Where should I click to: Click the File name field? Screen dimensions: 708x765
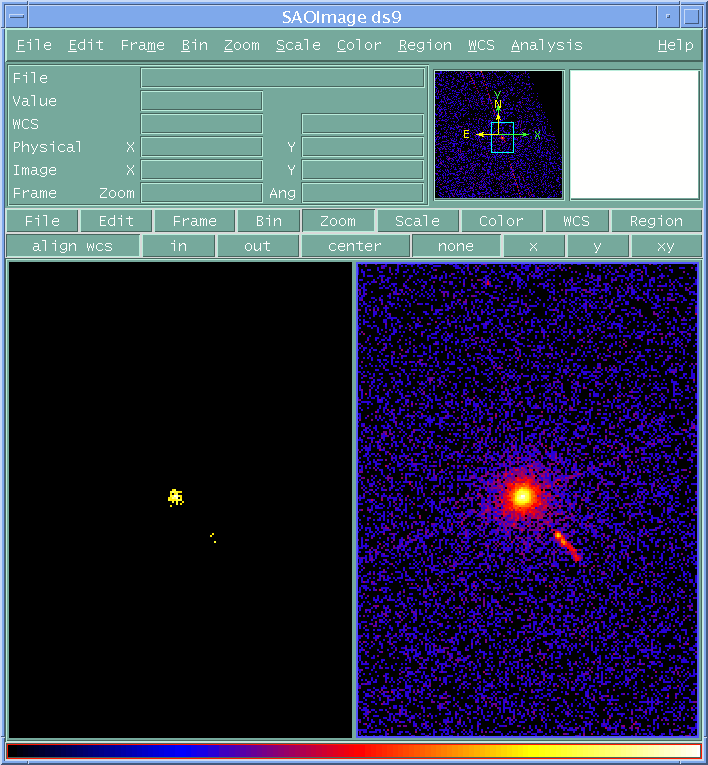click(x=283, y=78)
